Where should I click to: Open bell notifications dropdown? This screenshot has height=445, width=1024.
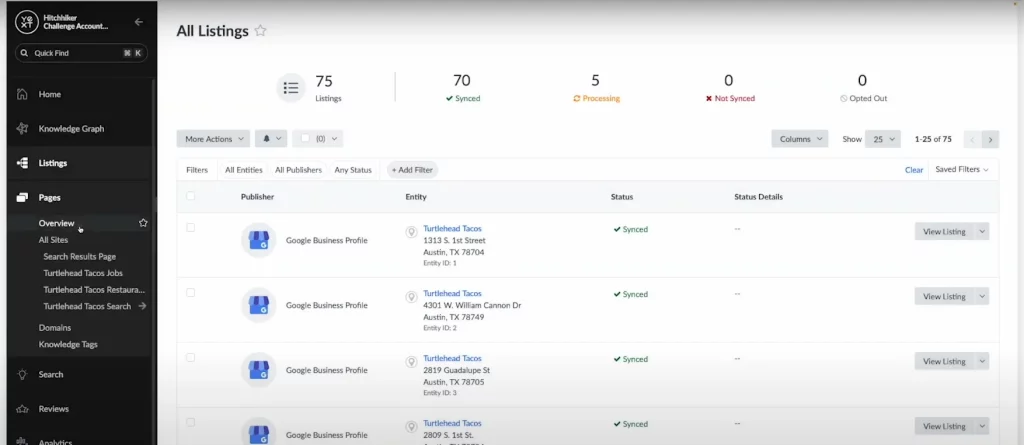[x=271, y=139]
